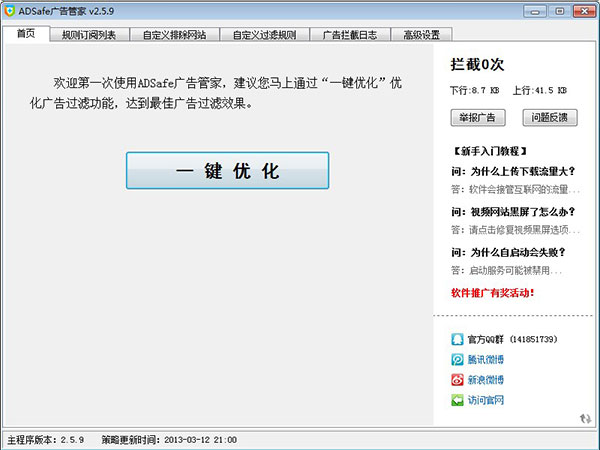Click the 问题反馈 button
The height and width of the screenshot is (450, 600).
(549, 118)
